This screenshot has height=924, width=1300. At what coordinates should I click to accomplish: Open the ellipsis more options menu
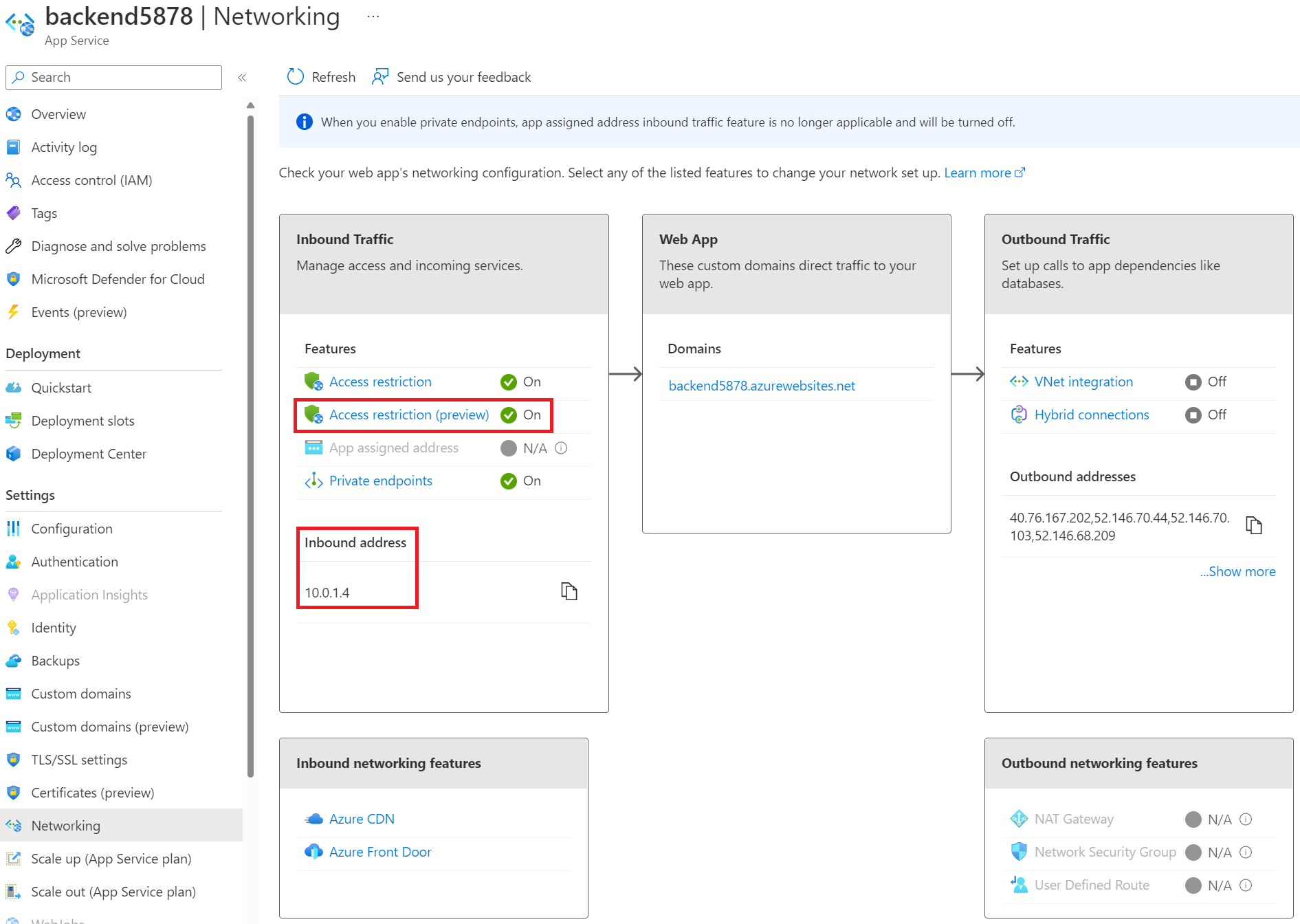point(373,16)
